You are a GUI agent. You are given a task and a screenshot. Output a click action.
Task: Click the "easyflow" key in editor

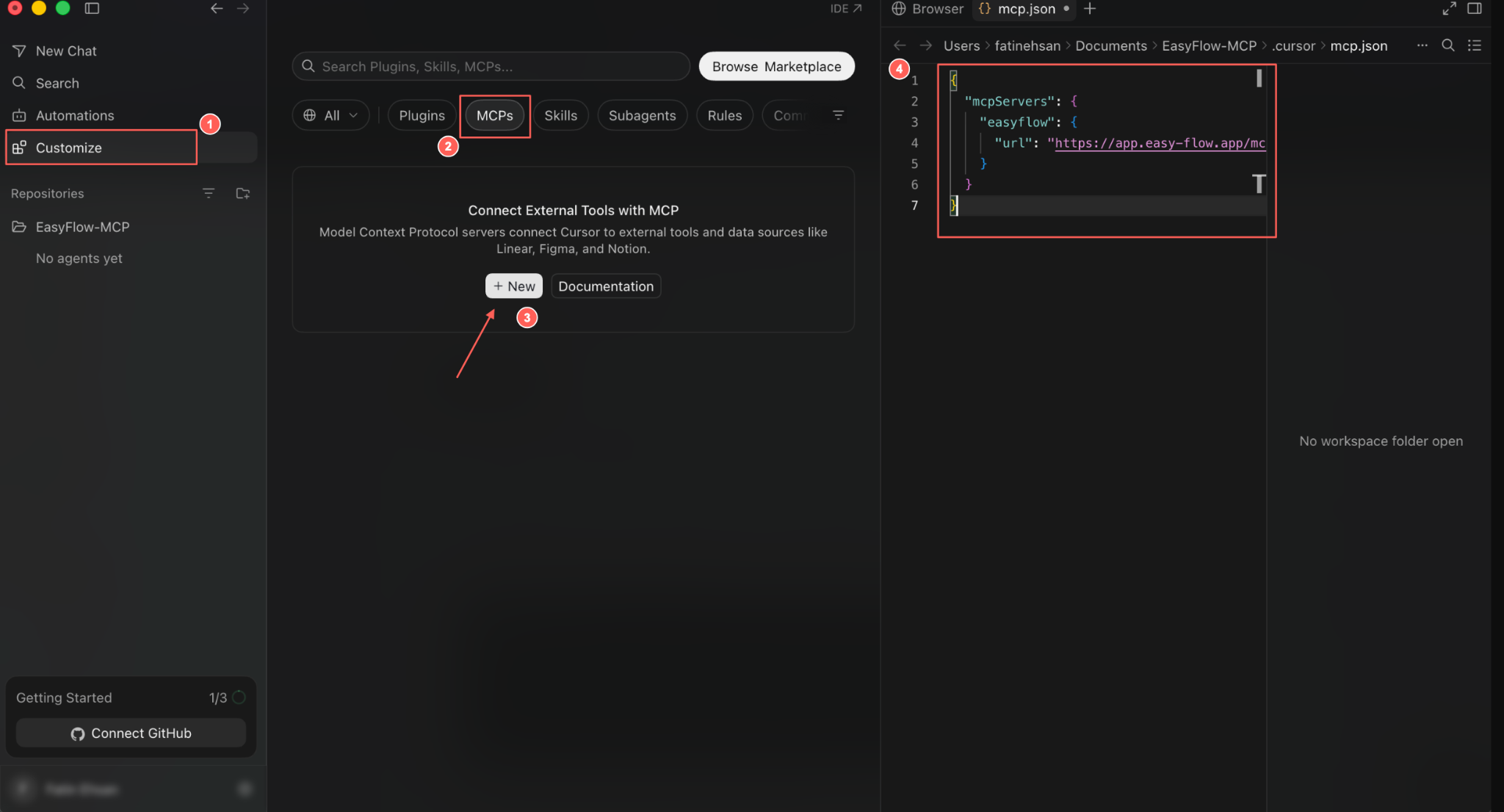point(1017,122)
